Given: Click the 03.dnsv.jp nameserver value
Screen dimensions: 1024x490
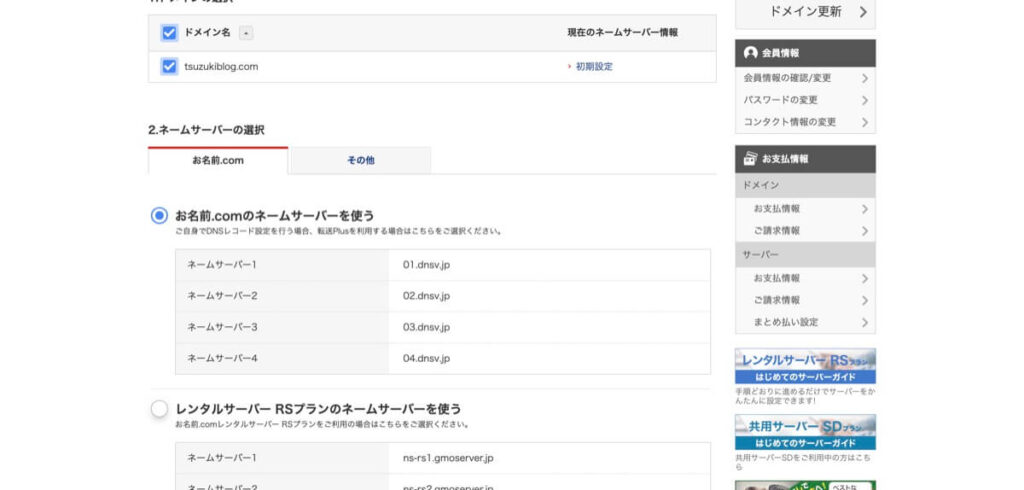Looking at the screenshot, I should pyautogui.click(x=426, y=327).
